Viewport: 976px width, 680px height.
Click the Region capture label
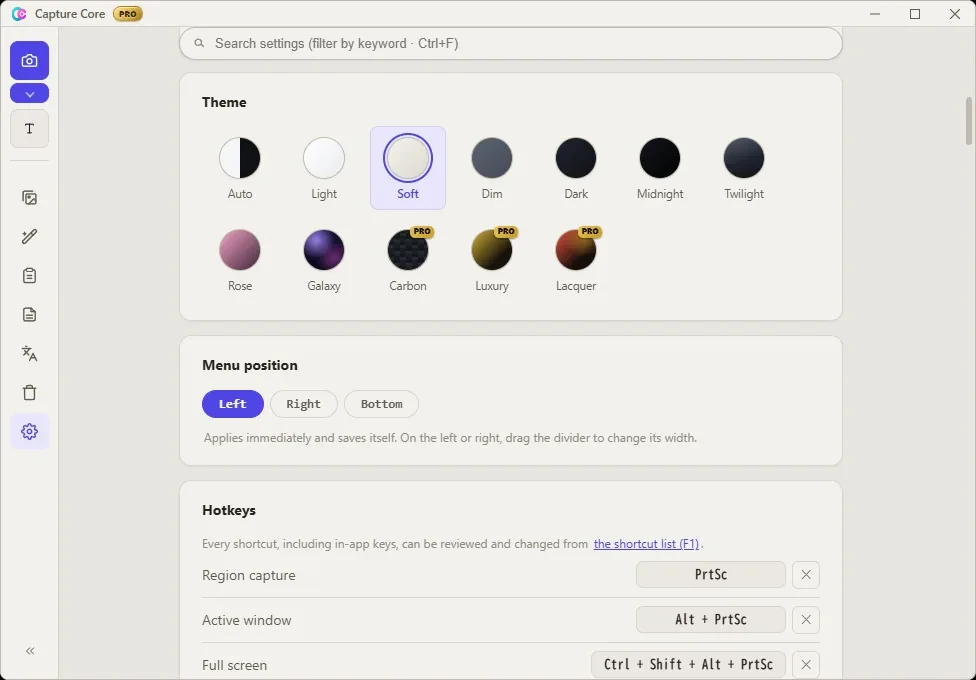pyautogui.click(x=249, y=575)
